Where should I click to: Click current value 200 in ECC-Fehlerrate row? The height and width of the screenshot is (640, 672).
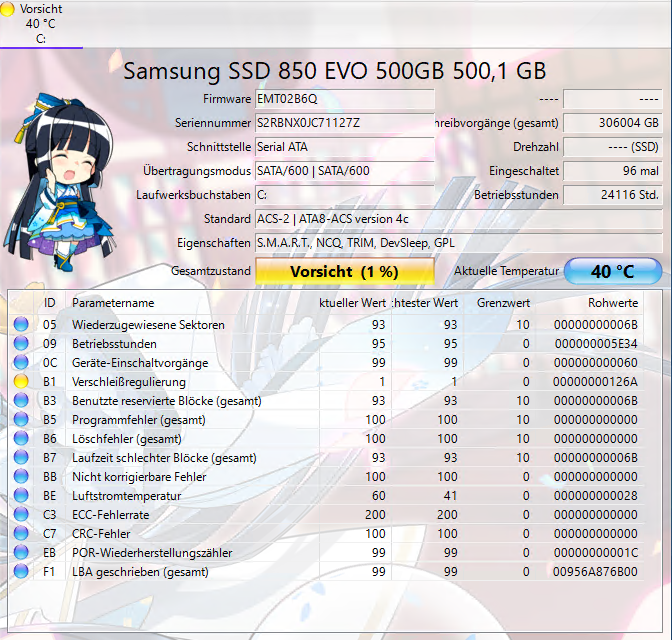[x=375, y=515]
